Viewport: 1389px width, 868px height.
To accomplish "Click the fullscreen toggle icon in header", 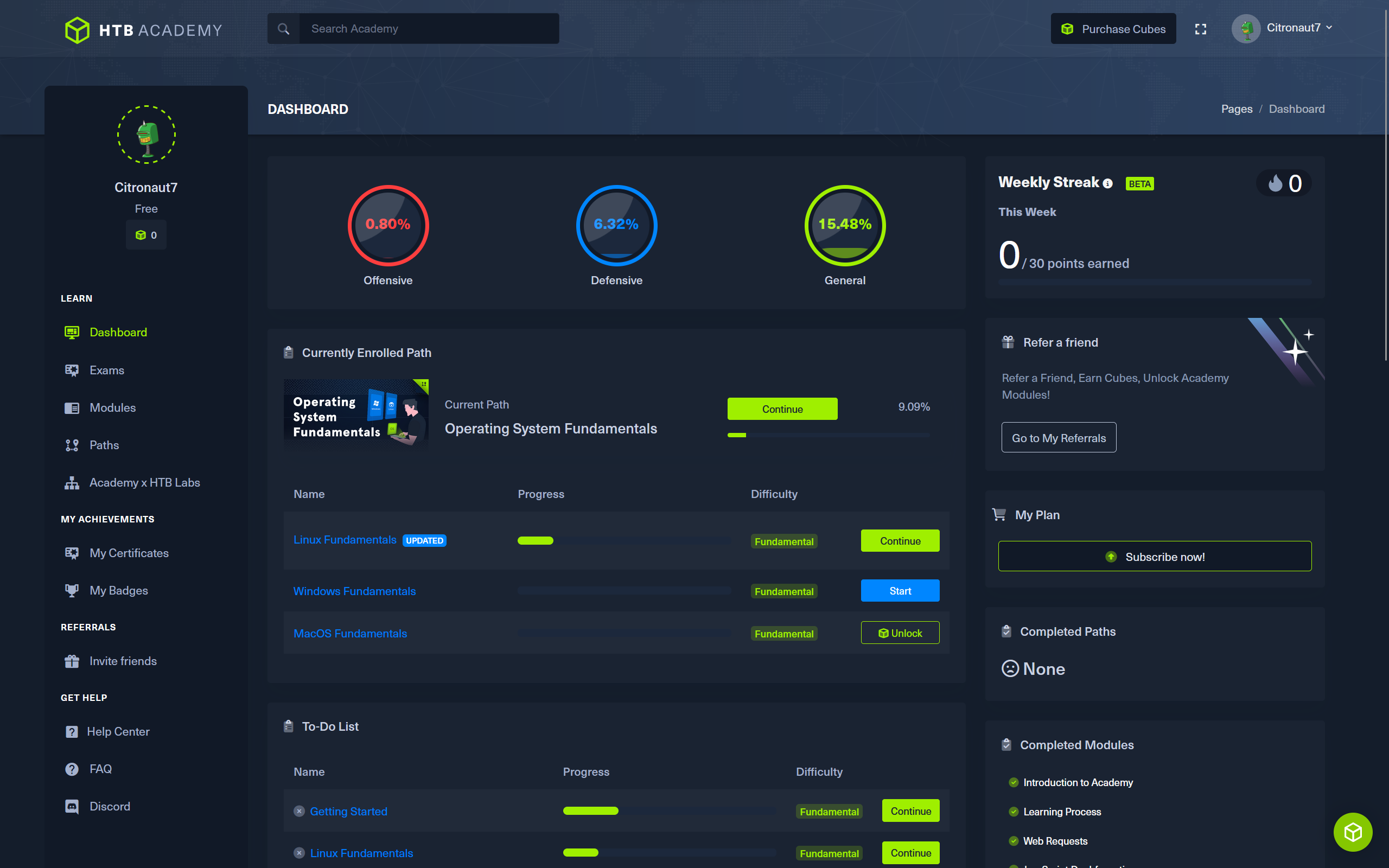I will pyautogui.click(x=1200, y=29).
